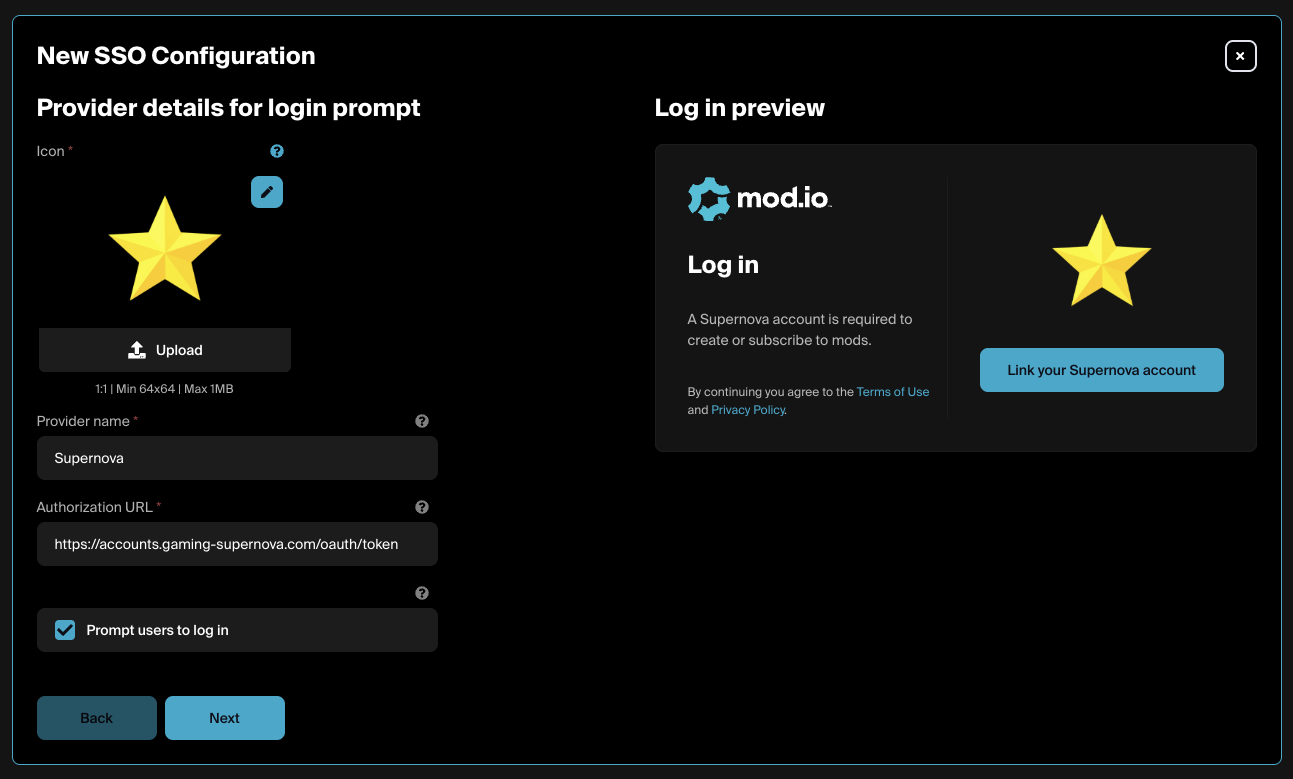Open the Terms of Use link

click(x=893, y=392)
